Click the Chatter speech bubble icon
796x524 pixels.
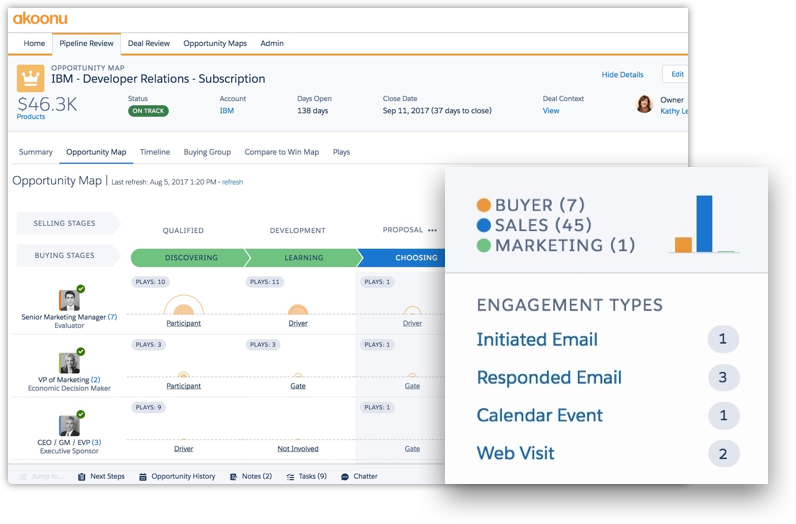pos(345,477)
